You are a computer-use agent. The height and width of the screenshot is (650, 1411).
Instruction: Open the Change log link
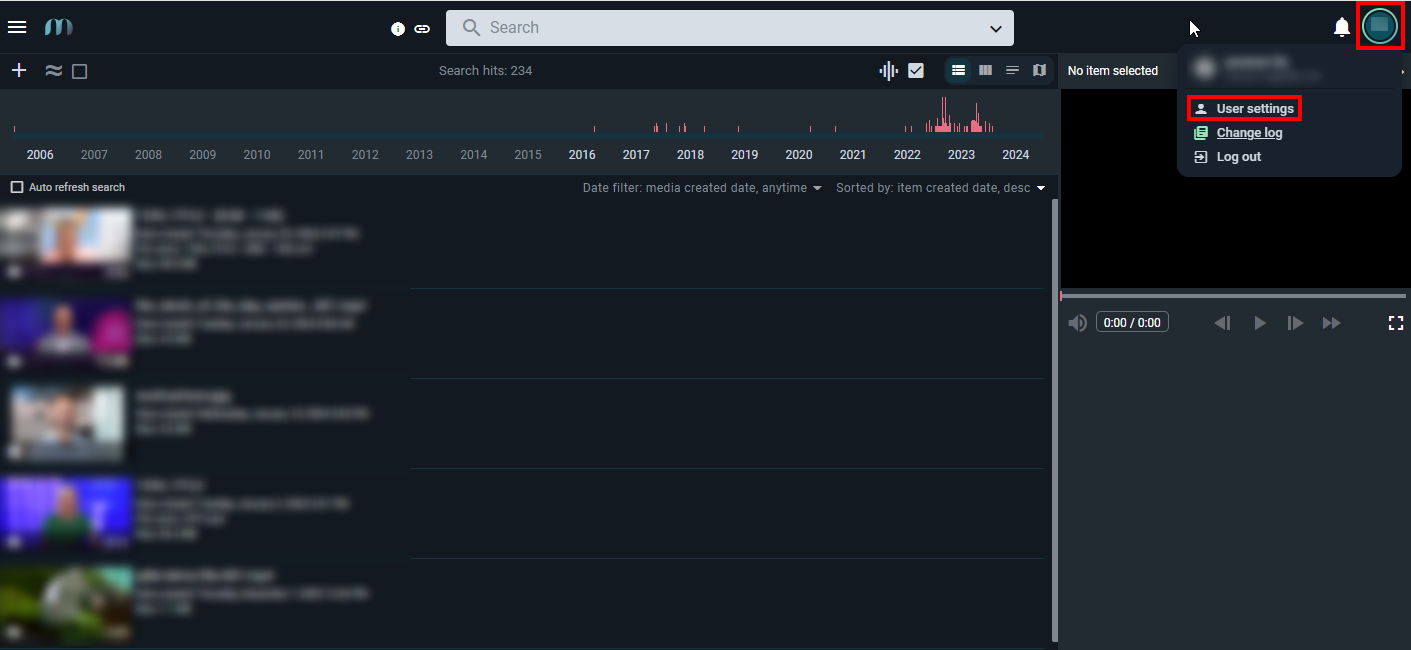click(x=1249, y=133)
